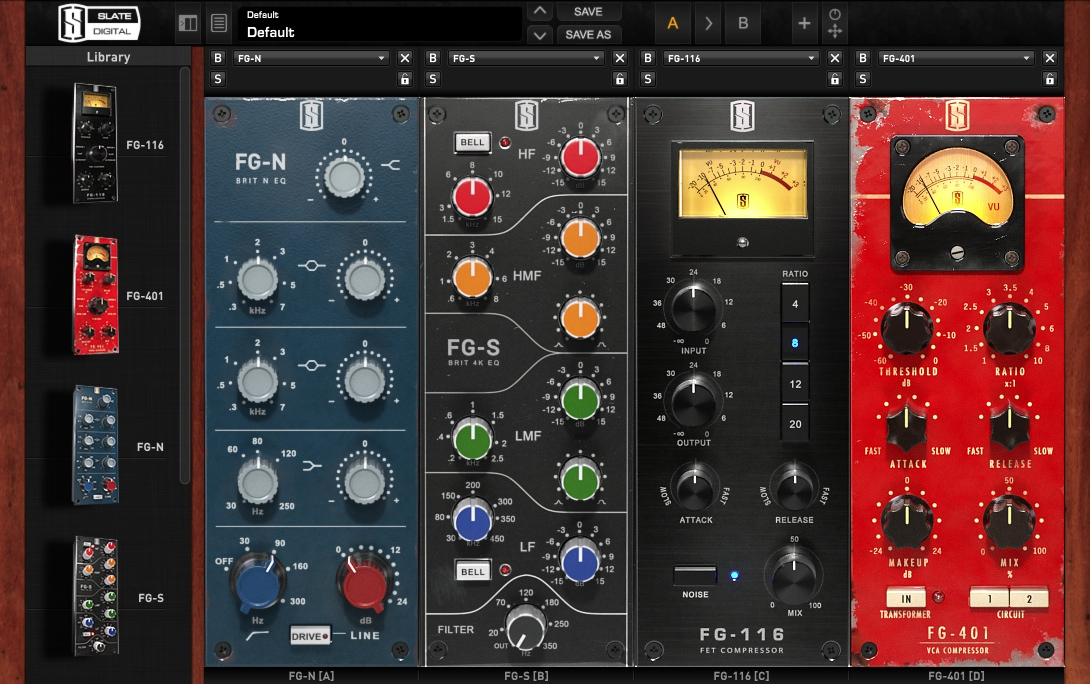Bypass the FG-N module with B
This screenshot has width=1090, height=684.
tap(218, 58)
